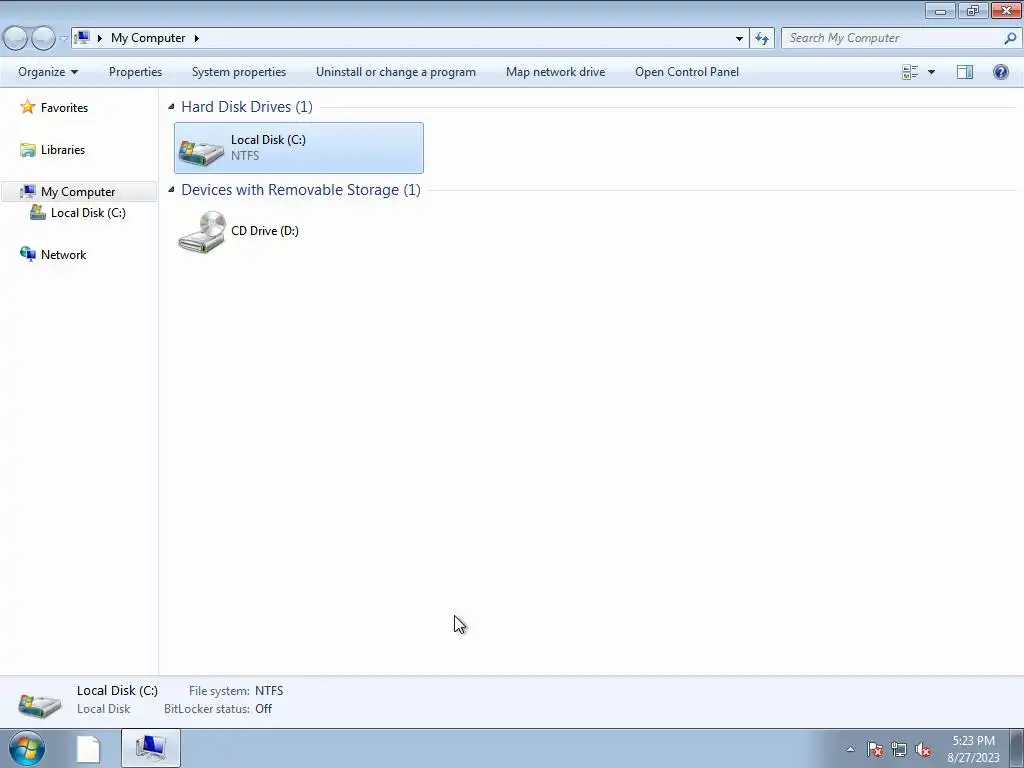Expand breadcrumb arrow before My Computer
1024x768 pixels.
[100, 38]
